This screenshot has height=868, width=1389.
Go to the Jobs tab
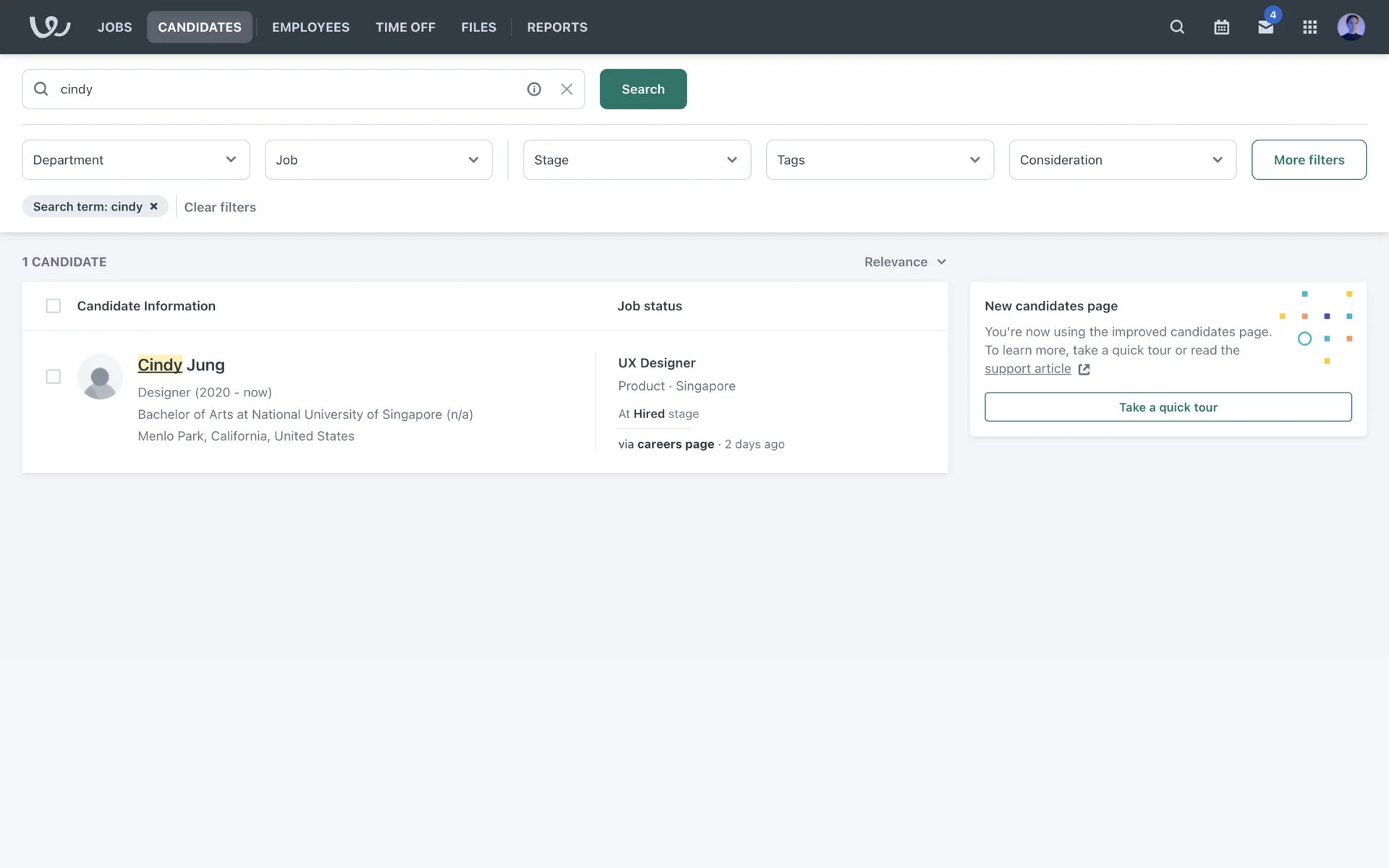point(114,27)
